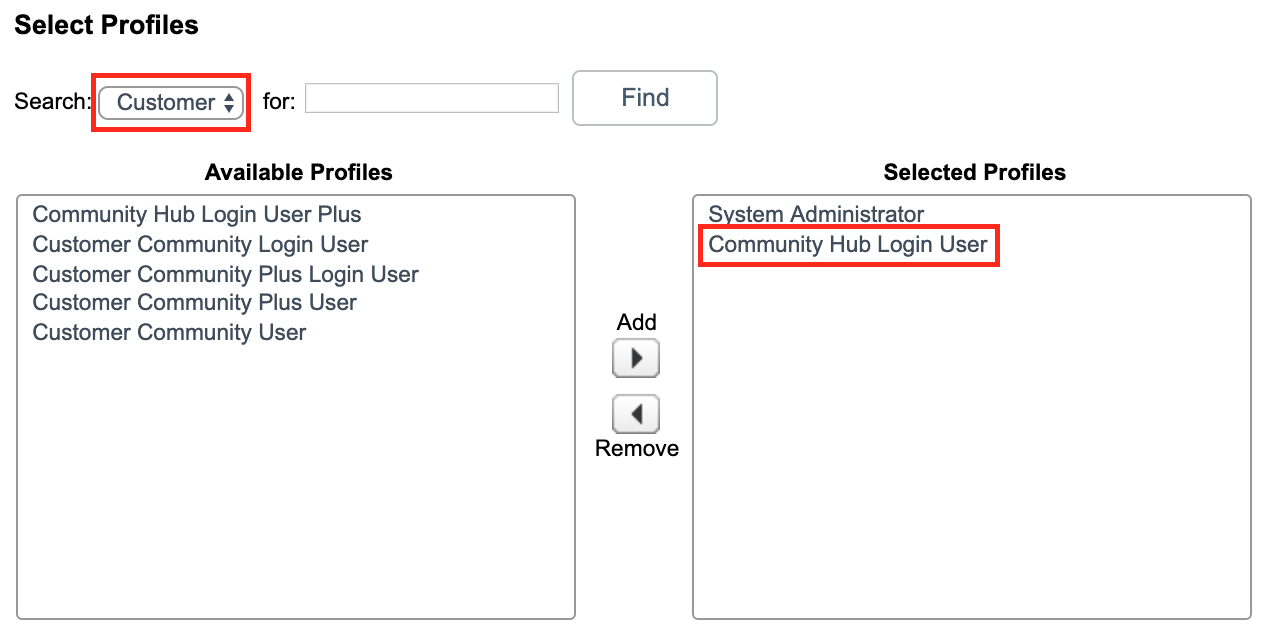This screenshot has height=640, width=1270.
Task: Click the Select Profiles heading
Action: [106, 25]
